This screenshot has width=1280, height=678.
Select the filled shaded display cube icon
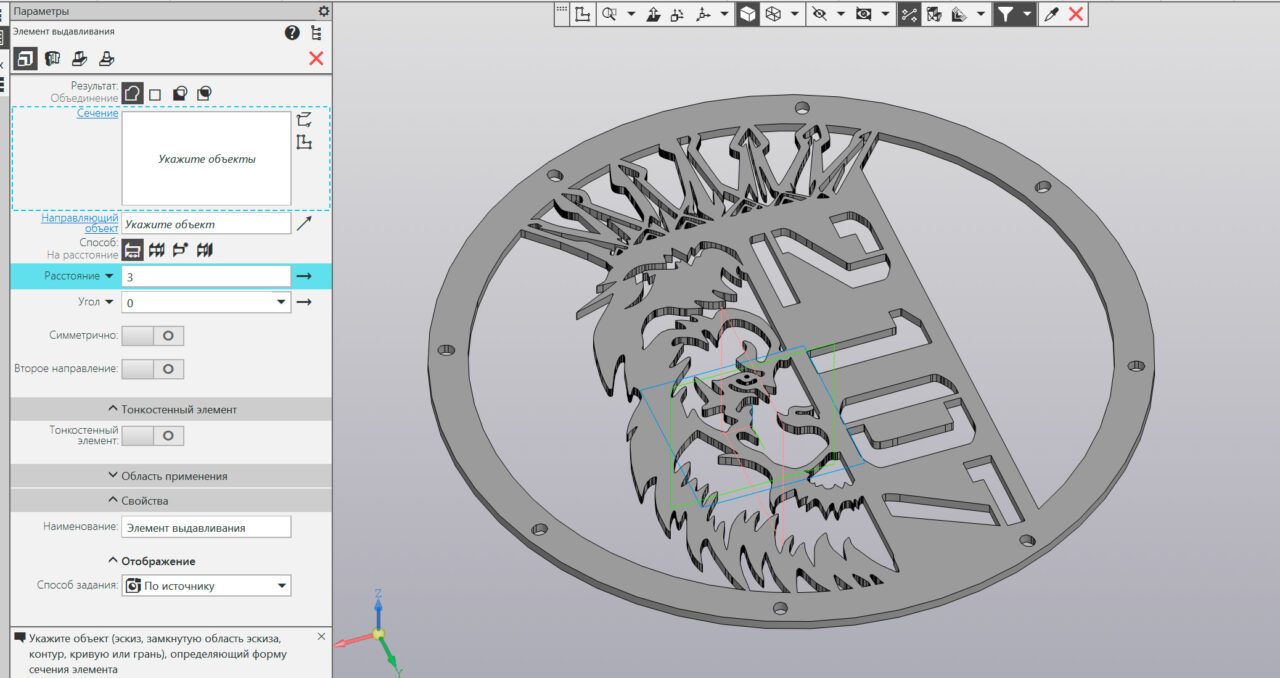tap(747, 14)
